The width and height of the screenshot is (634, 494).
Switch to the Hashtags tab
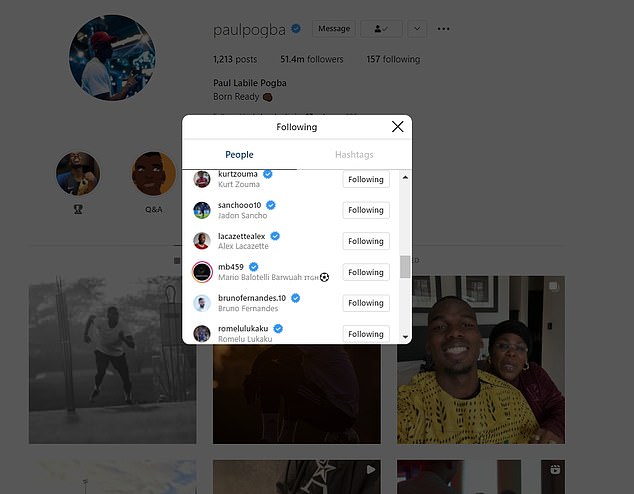tap(354, 154)
